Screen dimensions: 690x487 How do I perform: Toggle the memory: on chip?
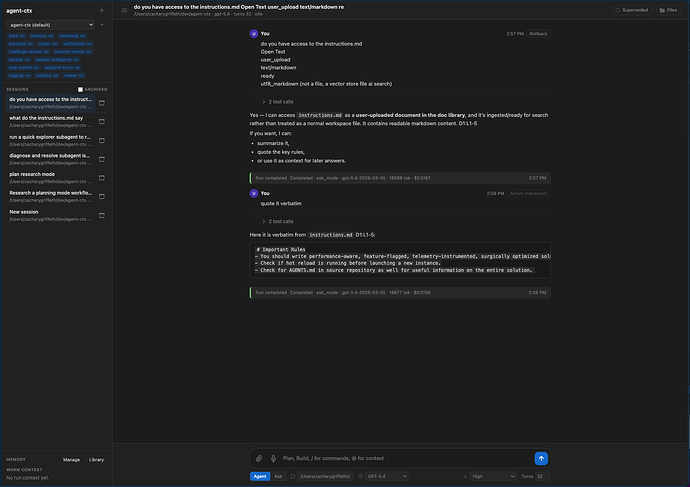pos(42,36)
